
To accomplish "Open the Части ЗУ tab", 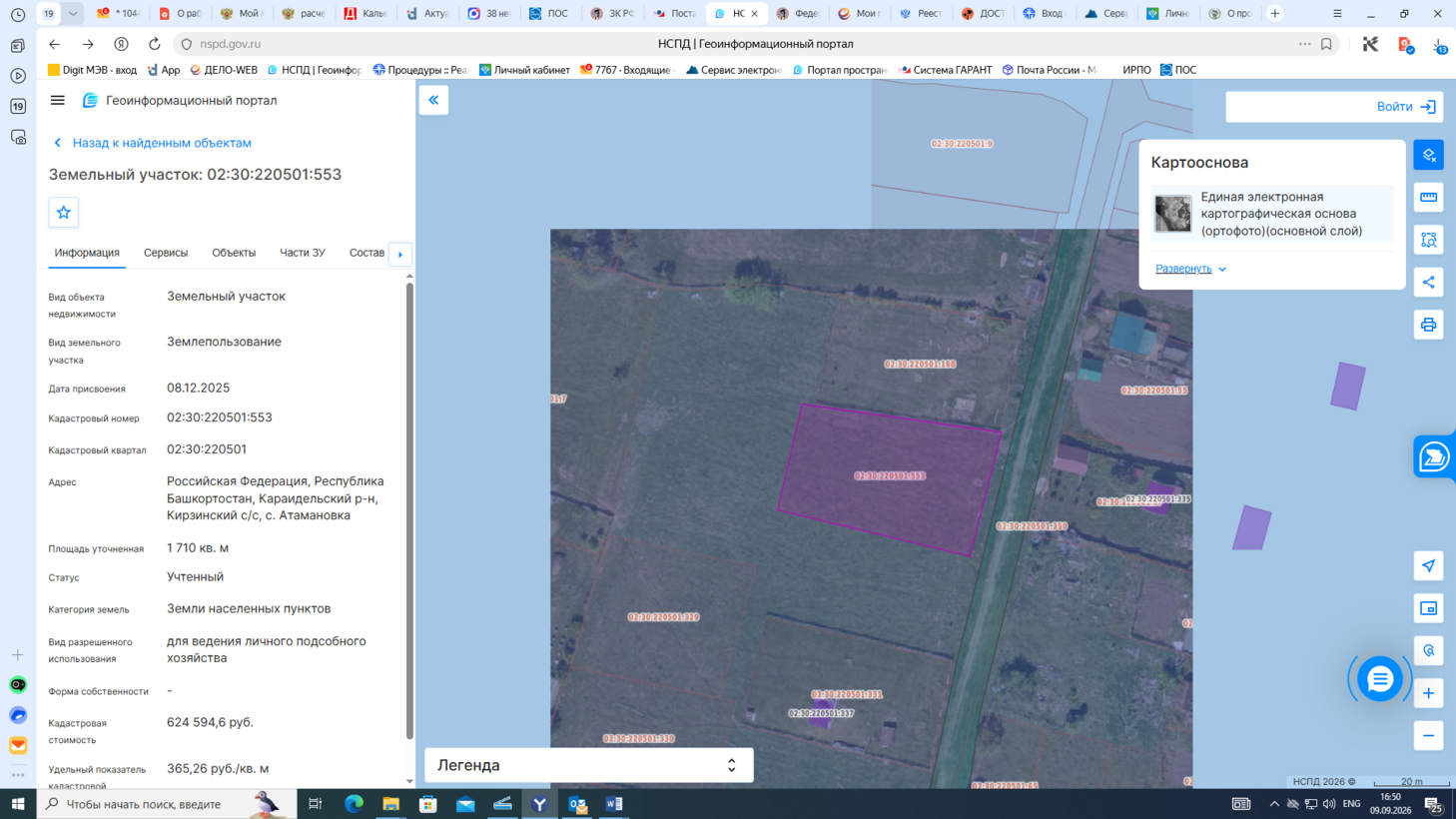I will (303, 253).
